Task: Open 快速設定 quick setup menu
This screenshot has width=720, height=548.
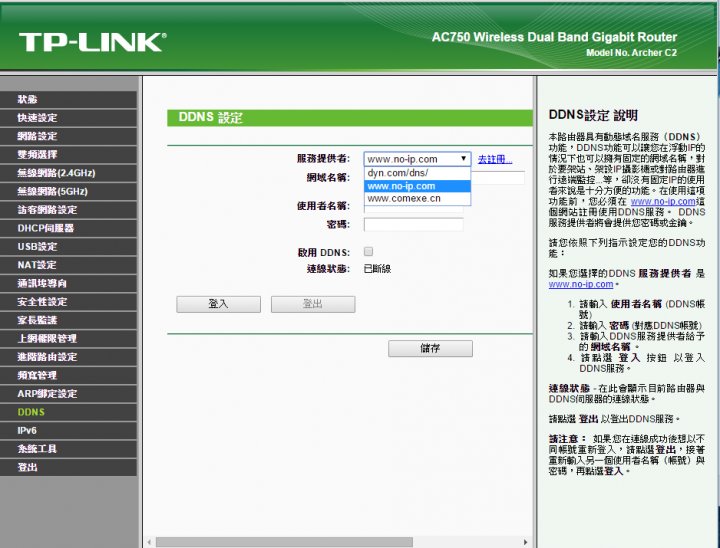Action: coord(68,118)
